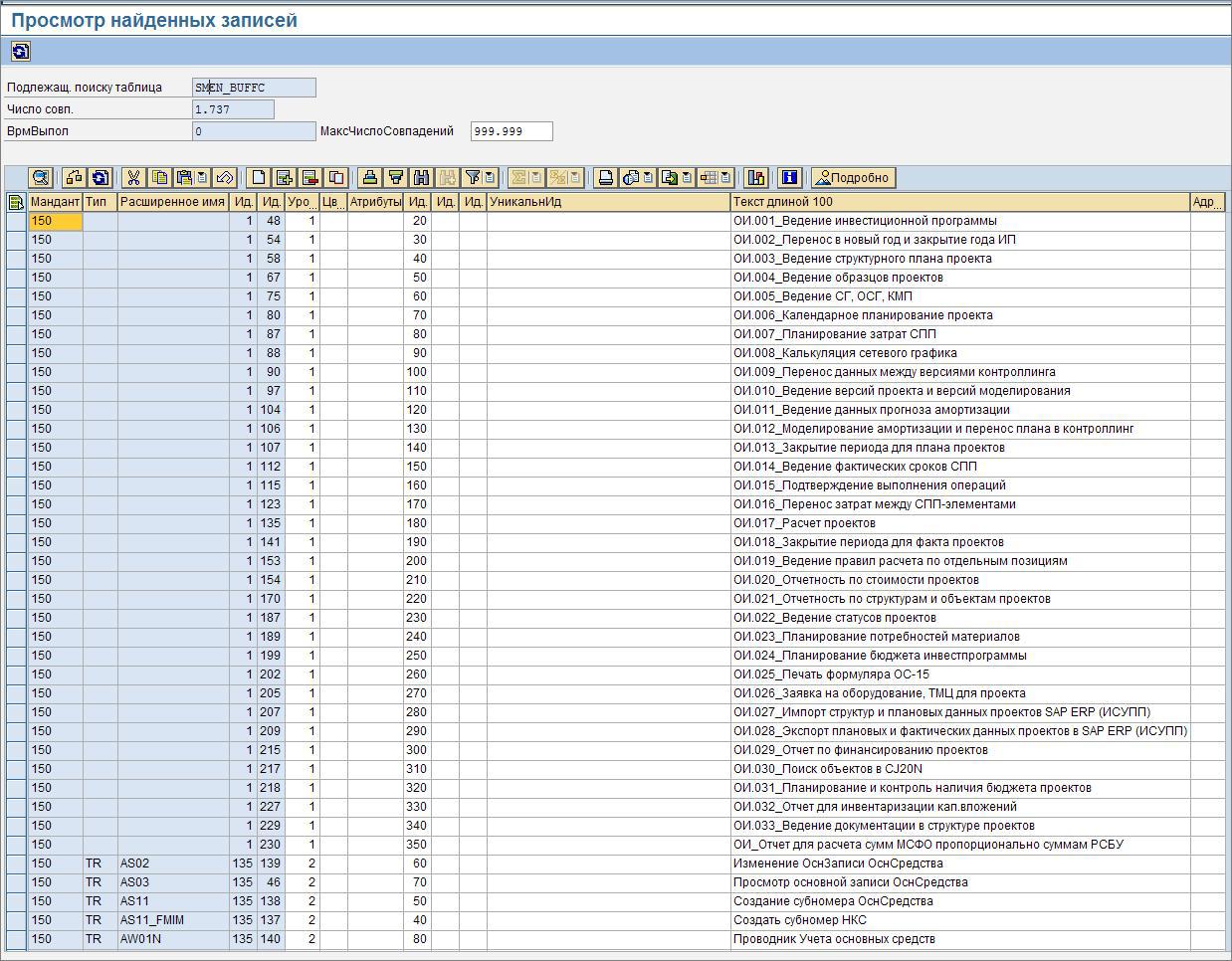Click the Insert row icon
The width and height of the screenshot is (1232, 961).
285,178
